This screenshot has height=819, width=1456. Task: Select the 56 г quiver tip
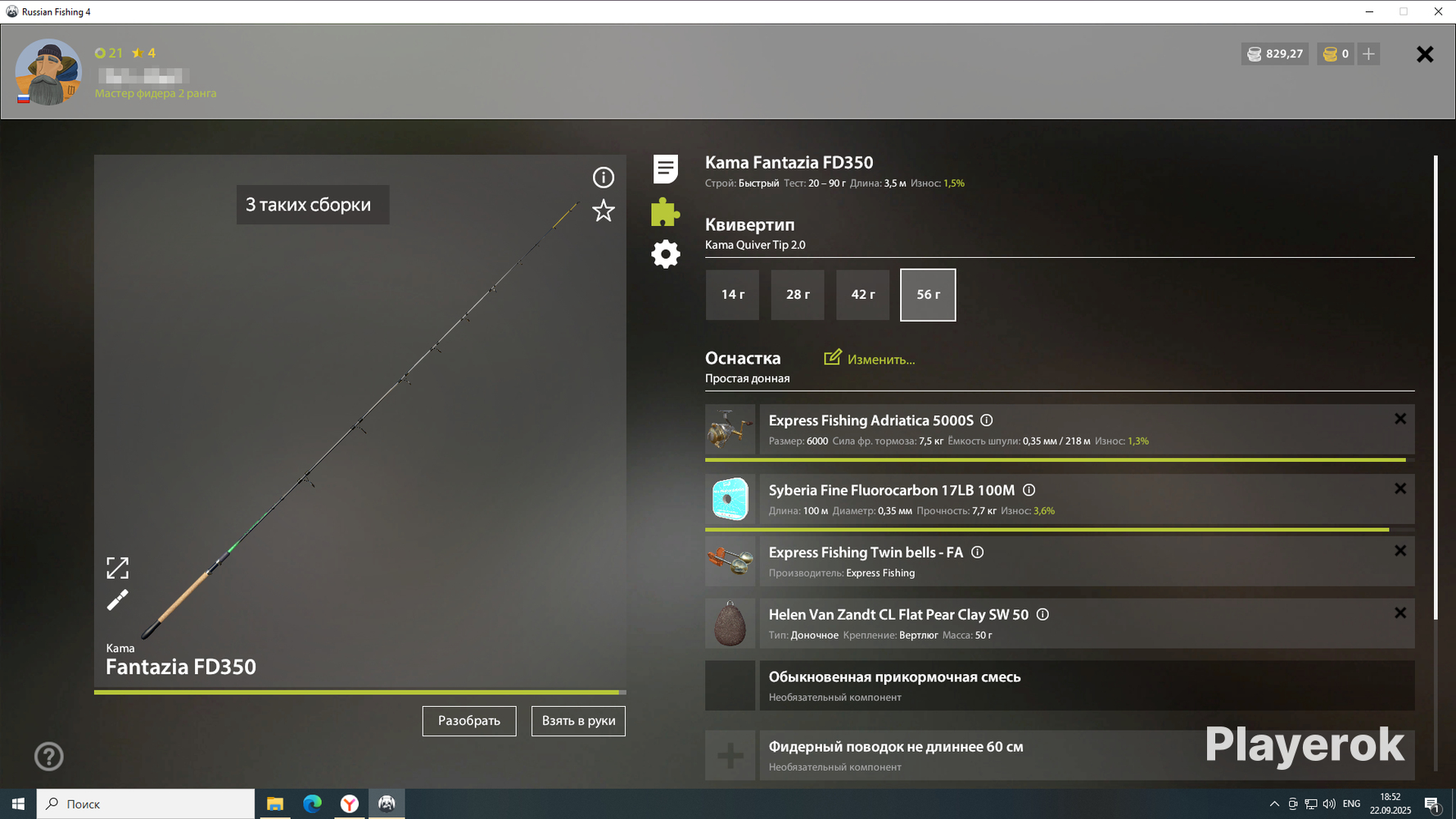point(928,295)
